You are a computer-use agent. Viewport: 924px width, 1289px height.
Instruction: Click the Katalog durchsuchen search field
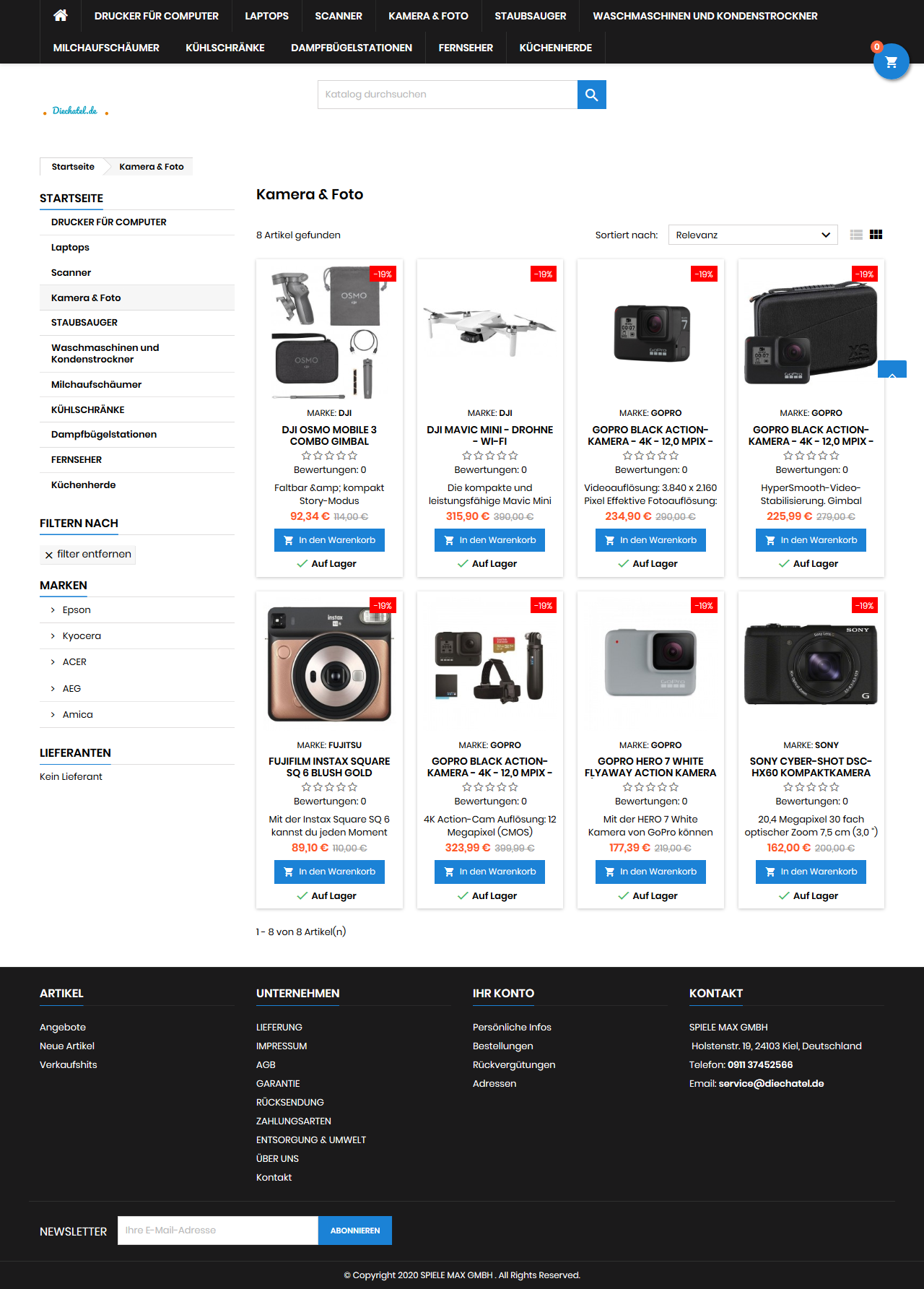tap(448, 95)
